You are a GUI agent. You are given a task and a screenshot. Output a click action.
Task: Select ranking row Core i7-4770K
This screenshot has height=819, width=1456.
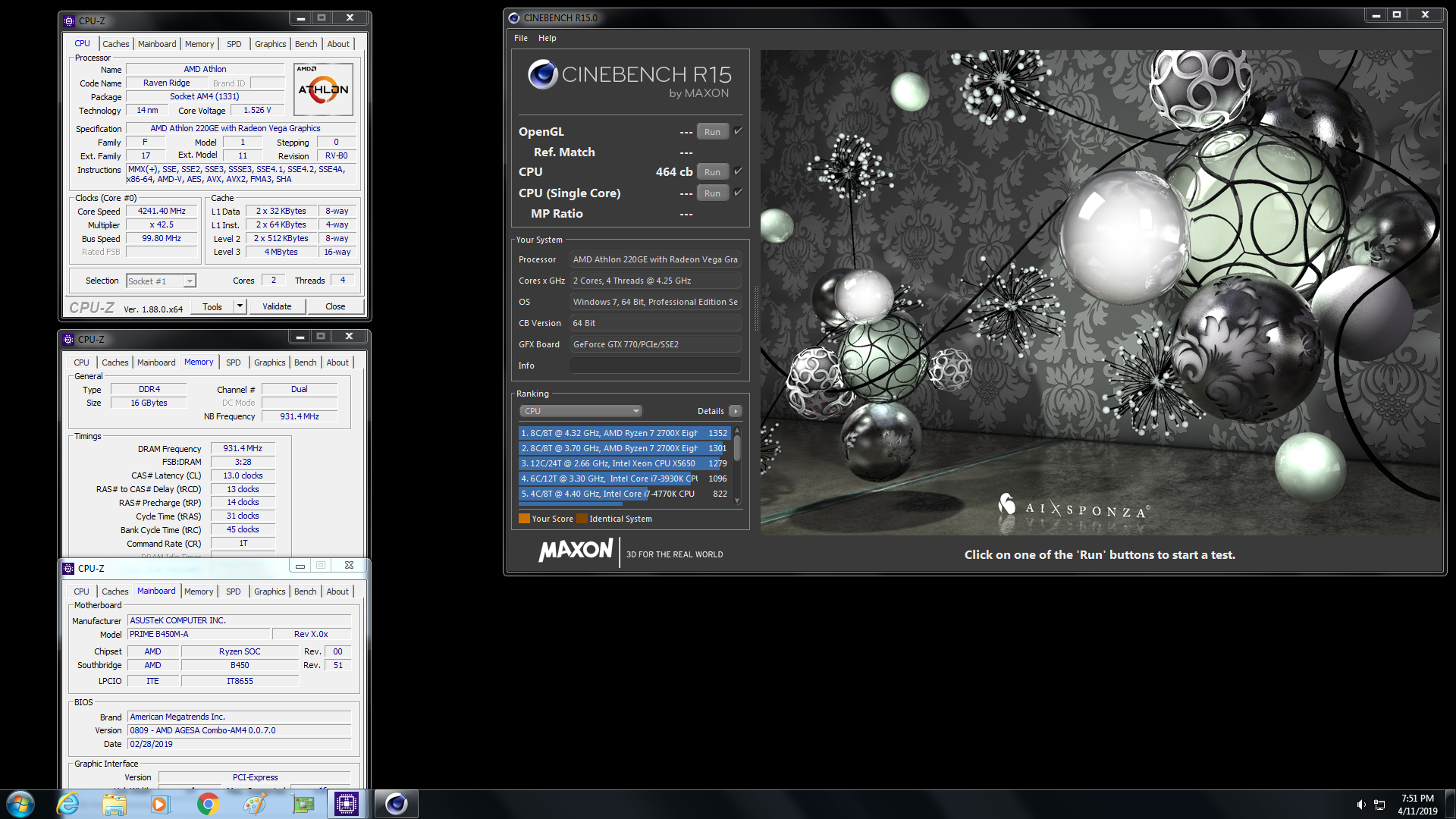click(x=623, y=494)
